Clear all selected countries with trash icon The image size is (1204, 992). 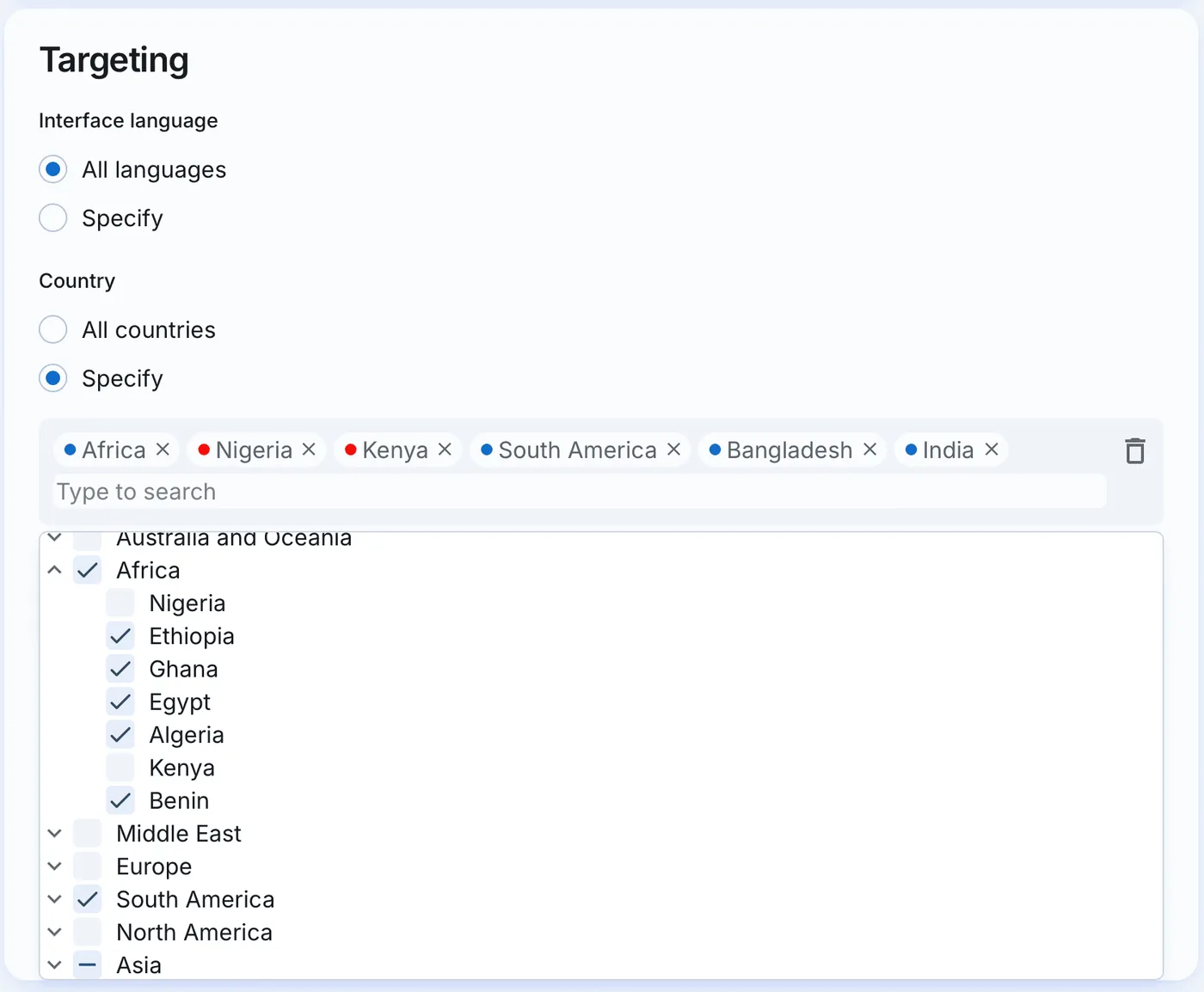(x=1135, y=450)
